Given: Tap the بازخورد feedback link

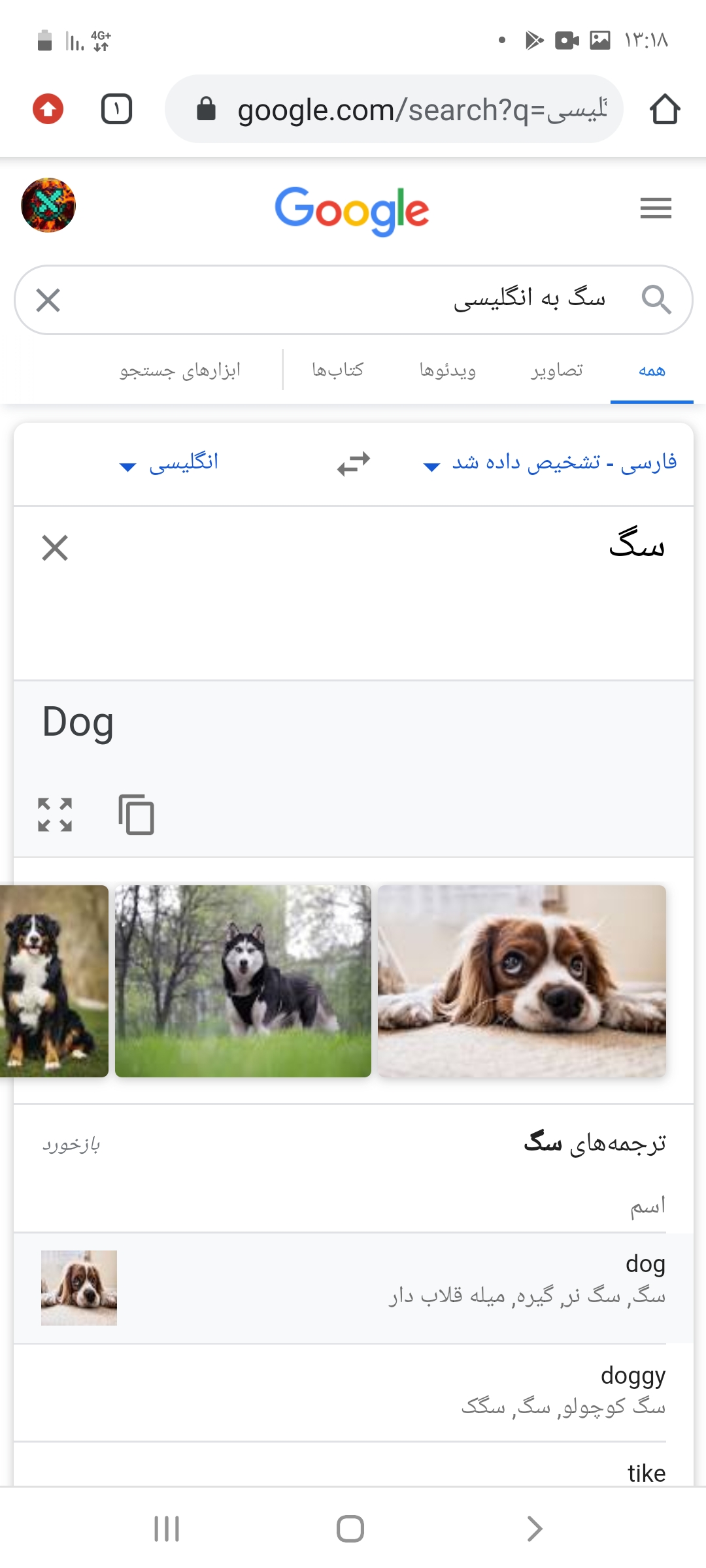Looking at the screenshot, I should tap(71, 1145).
